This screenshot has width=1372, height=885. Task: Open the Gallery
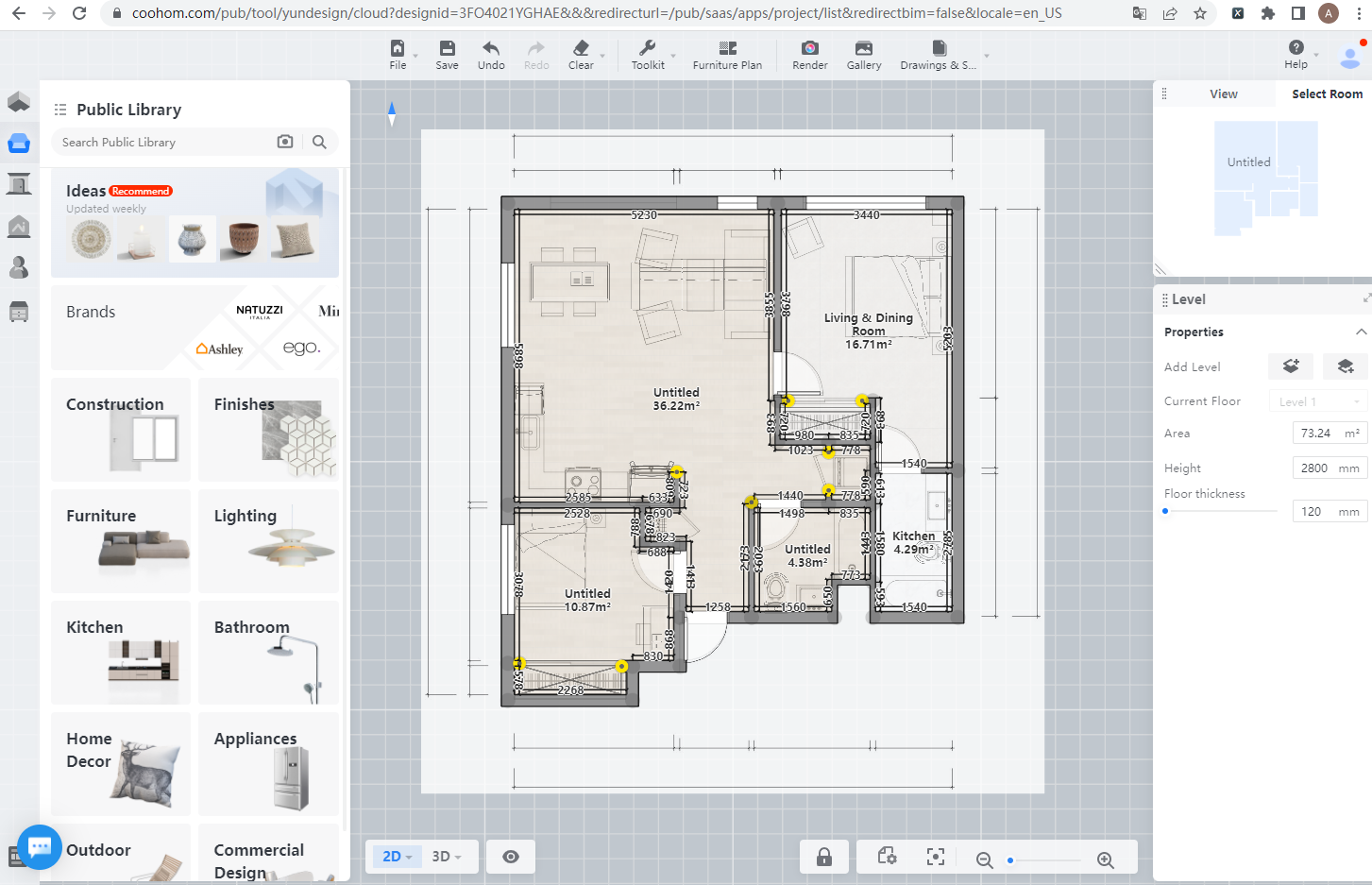coord(863,49)
